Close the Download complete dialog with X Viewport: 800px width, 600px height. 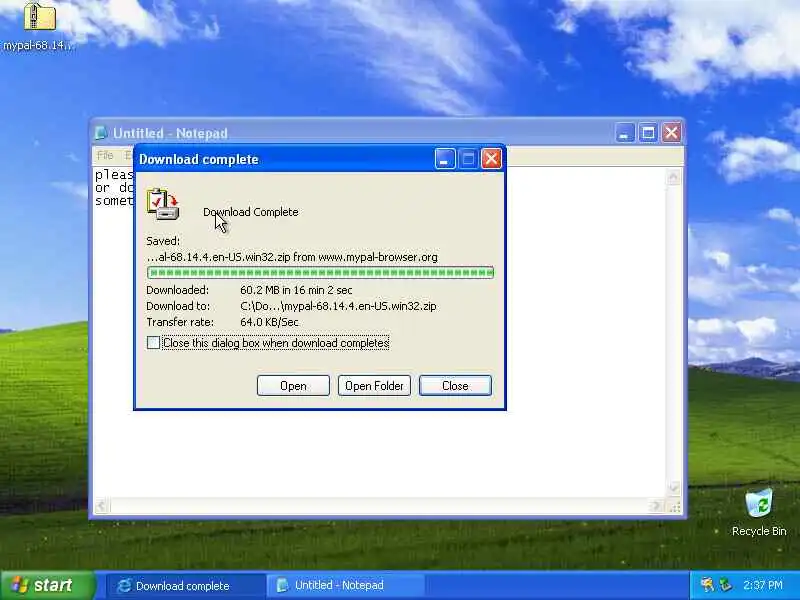492,159
